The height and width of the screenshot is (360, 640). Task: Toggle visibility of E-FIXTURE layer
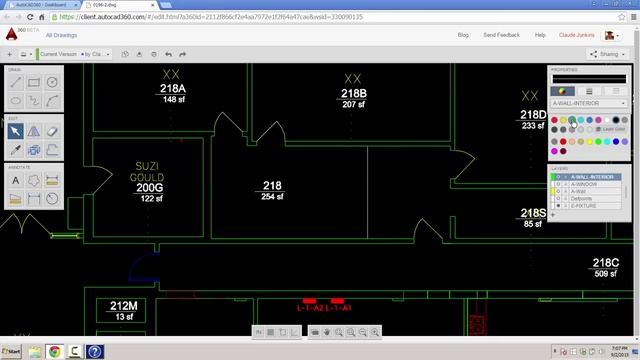pyautogui.click(x=558, y=206)
